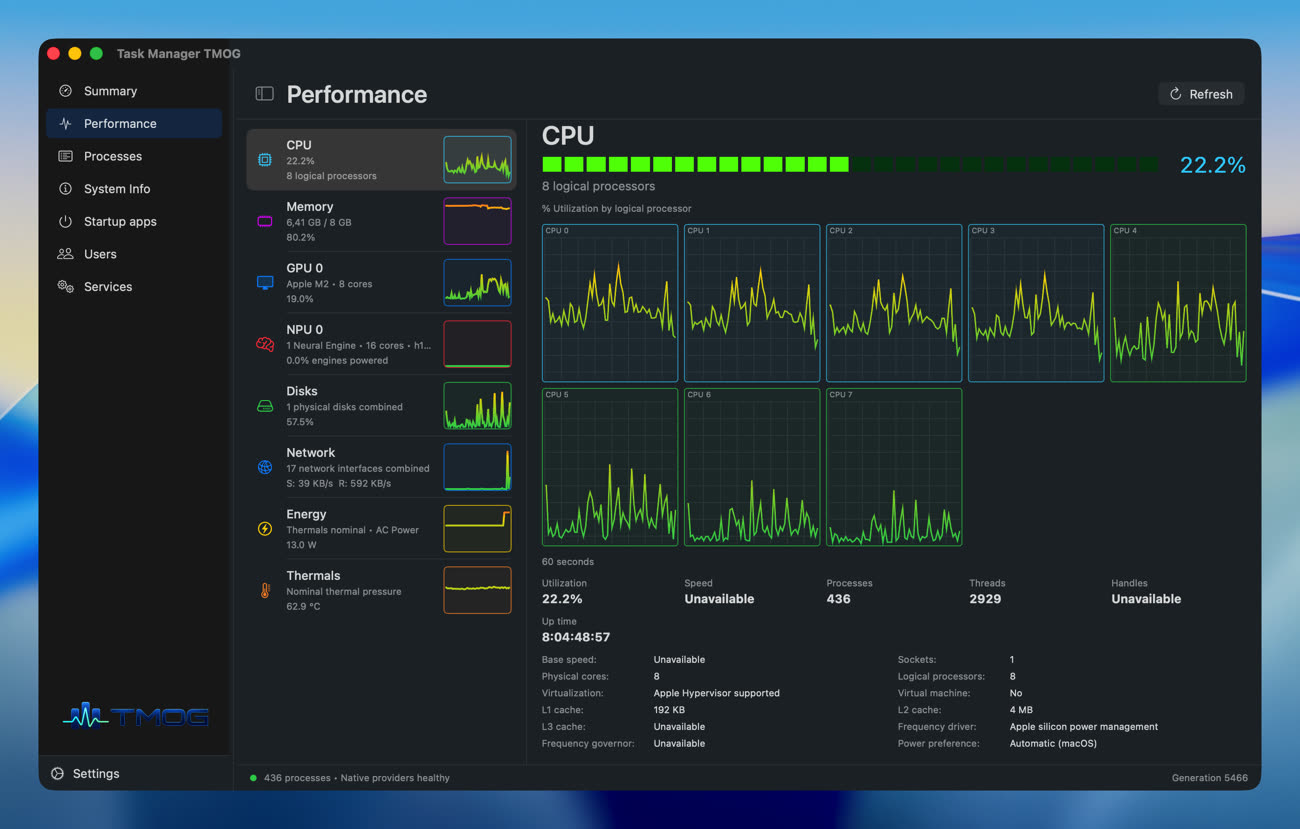Click the CPU chip icon

click(x=265, y=160)
